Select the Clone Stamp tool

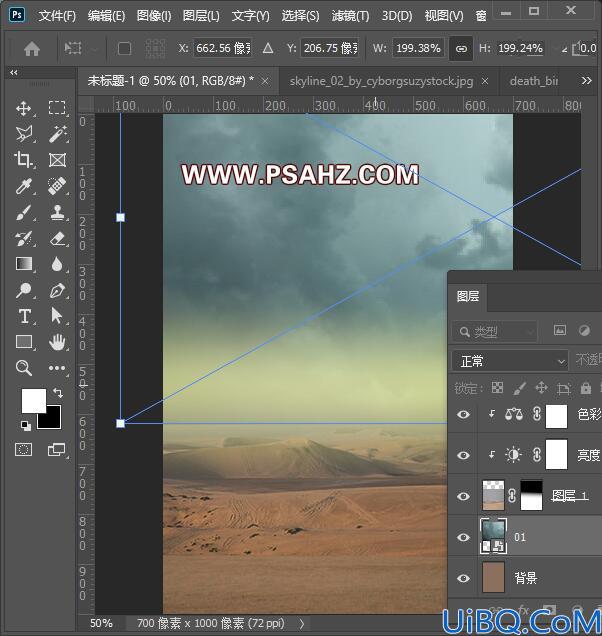[57, 212]
